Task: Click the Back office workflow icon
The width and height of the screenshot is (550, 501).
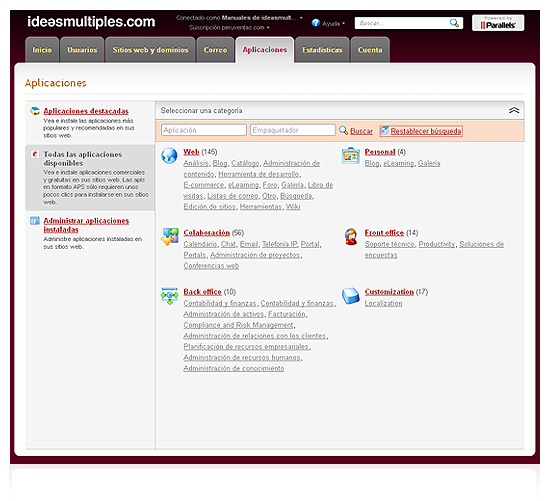Action: 170,296
